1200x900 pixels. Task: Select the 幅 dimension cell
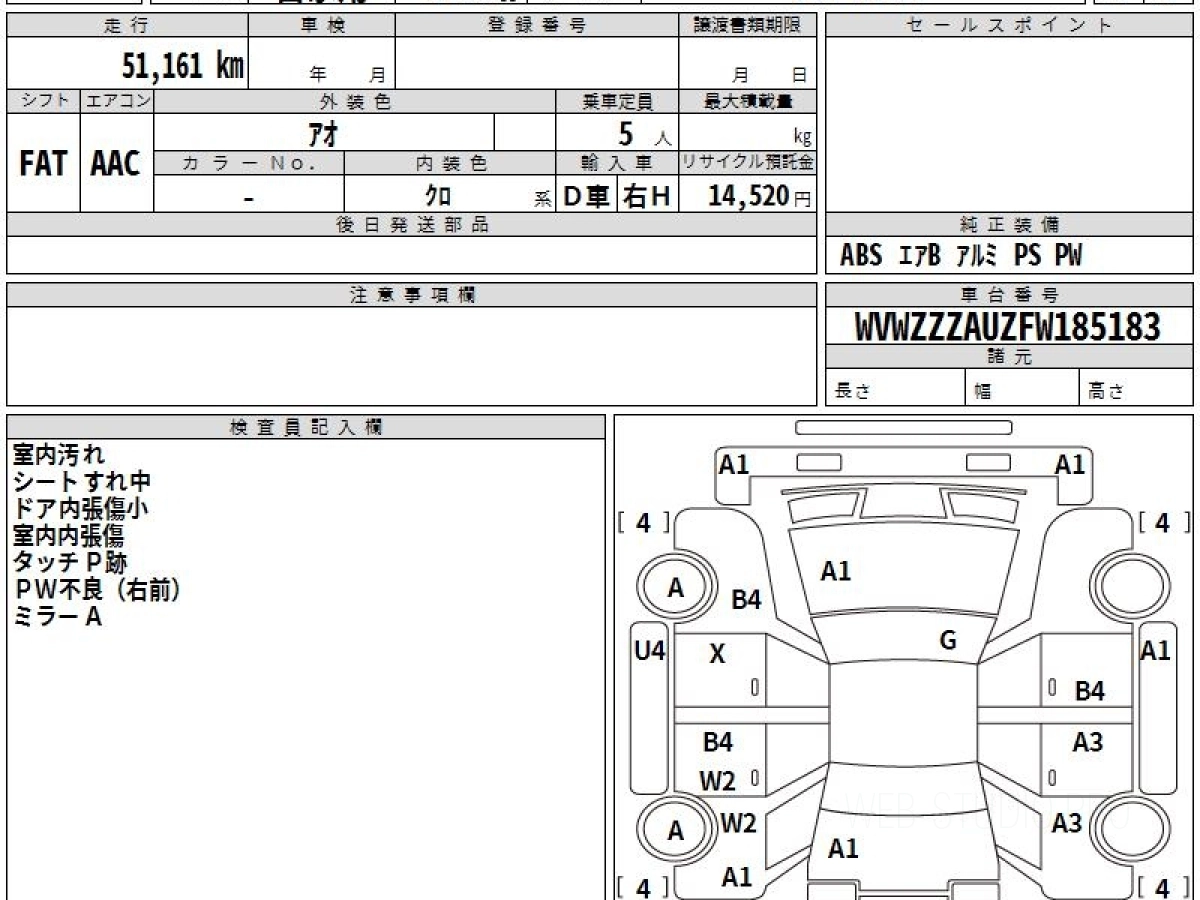tap(1023, 388)
